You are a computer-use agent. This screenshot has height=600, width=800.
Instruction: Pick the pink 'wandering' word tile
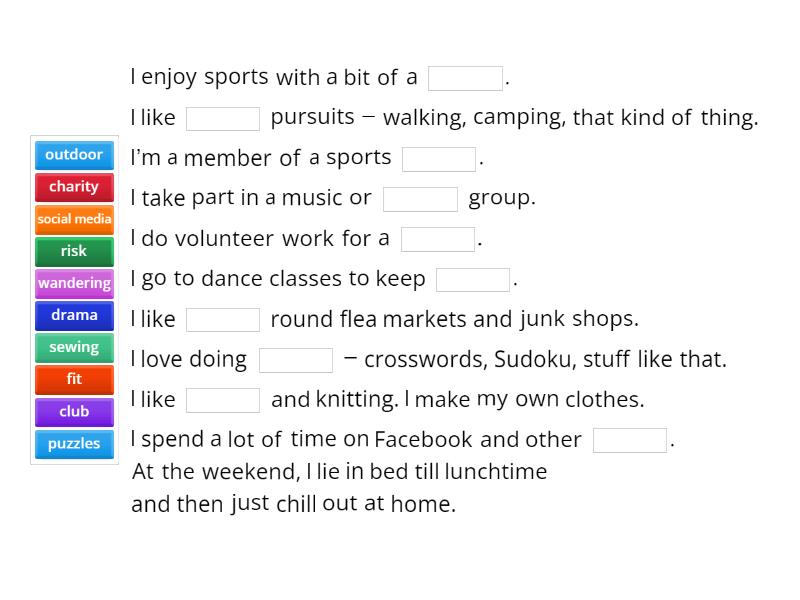(74, 284)
